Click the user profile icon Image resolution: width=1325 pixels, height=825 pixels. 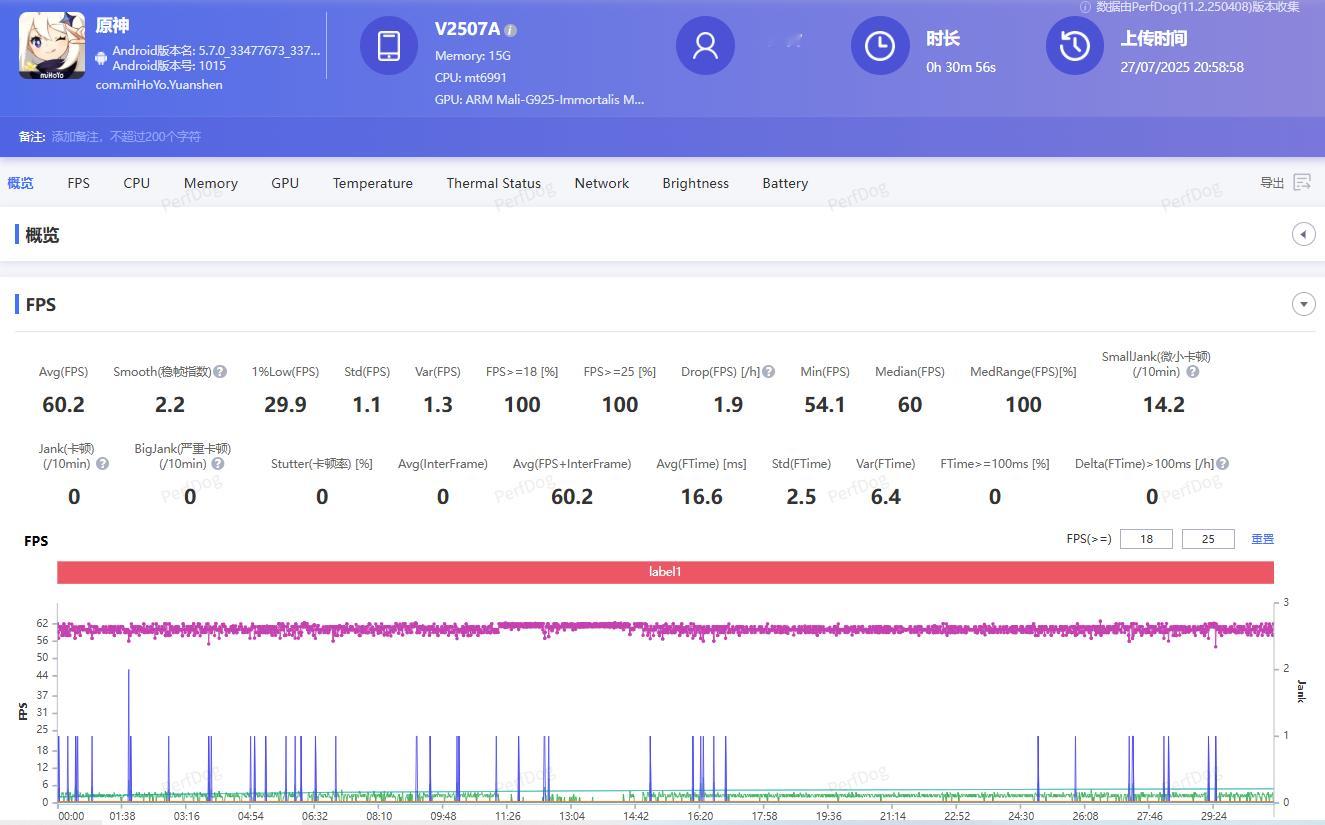tap(705, 46)
